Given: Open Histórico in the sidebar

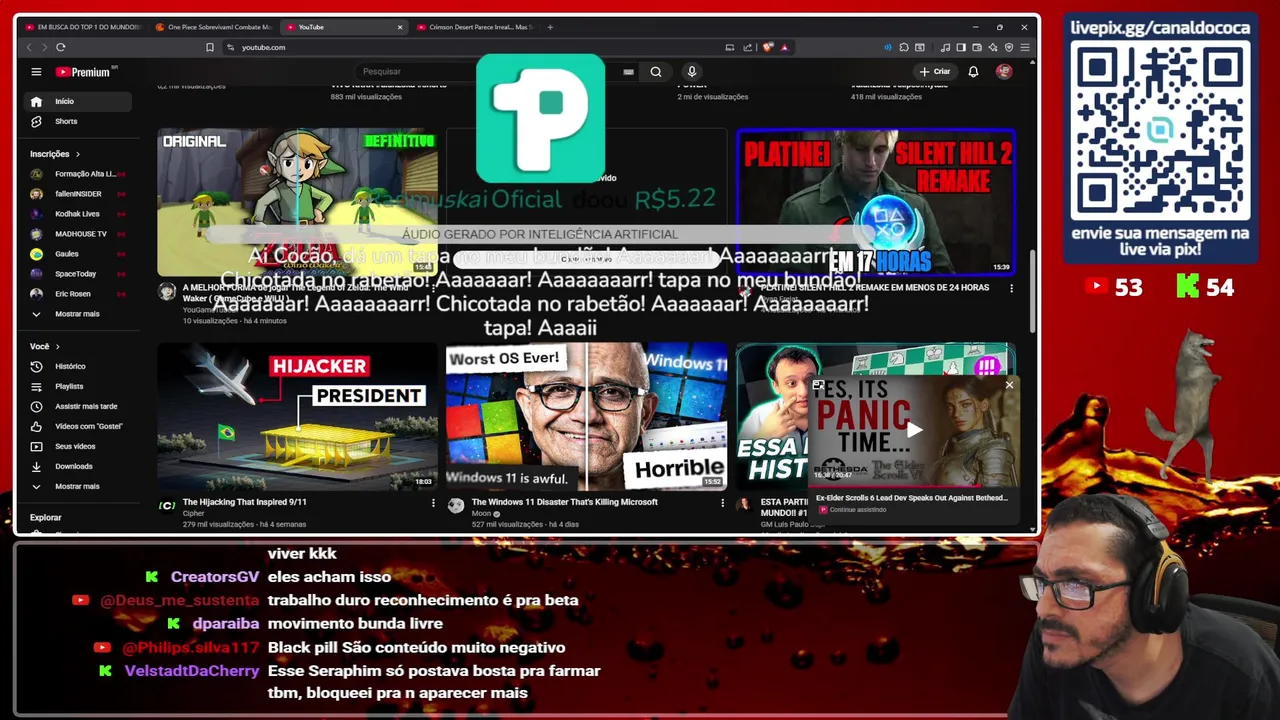Looking at the screenshot, I should (x=78, y=366).
